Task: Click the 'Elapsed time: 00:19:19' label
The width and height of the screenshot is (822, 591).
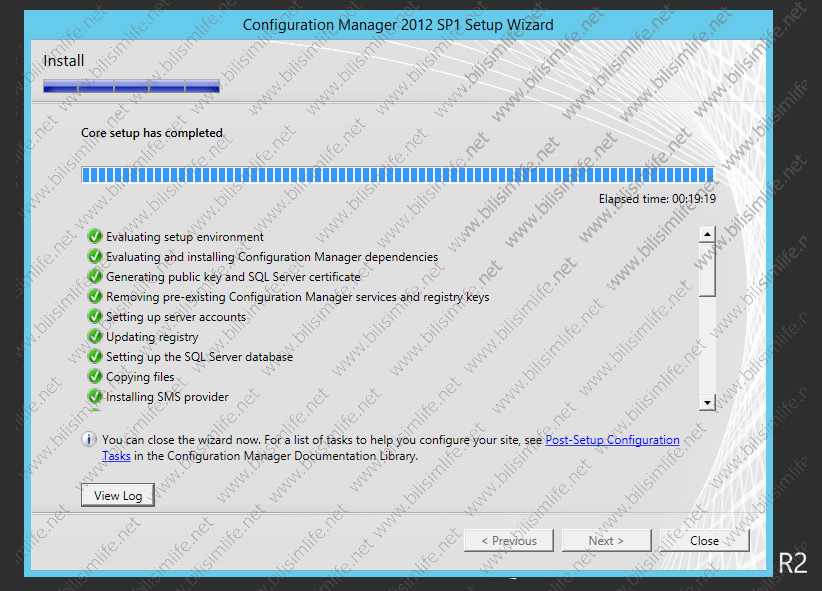Action: 657,199
